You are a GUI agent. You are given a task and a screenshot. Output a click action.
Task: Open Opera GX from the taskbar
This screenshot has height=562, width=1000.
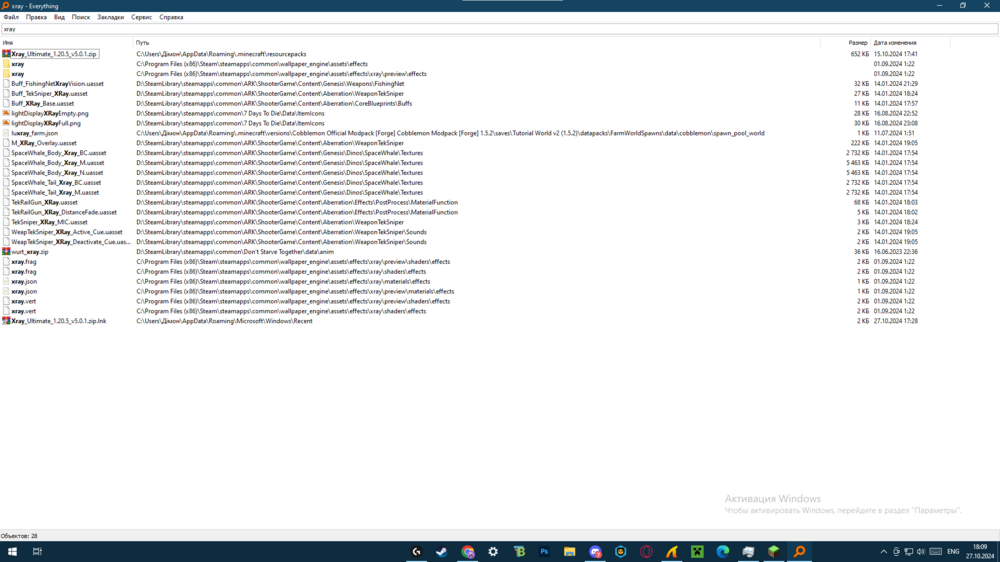646,552
